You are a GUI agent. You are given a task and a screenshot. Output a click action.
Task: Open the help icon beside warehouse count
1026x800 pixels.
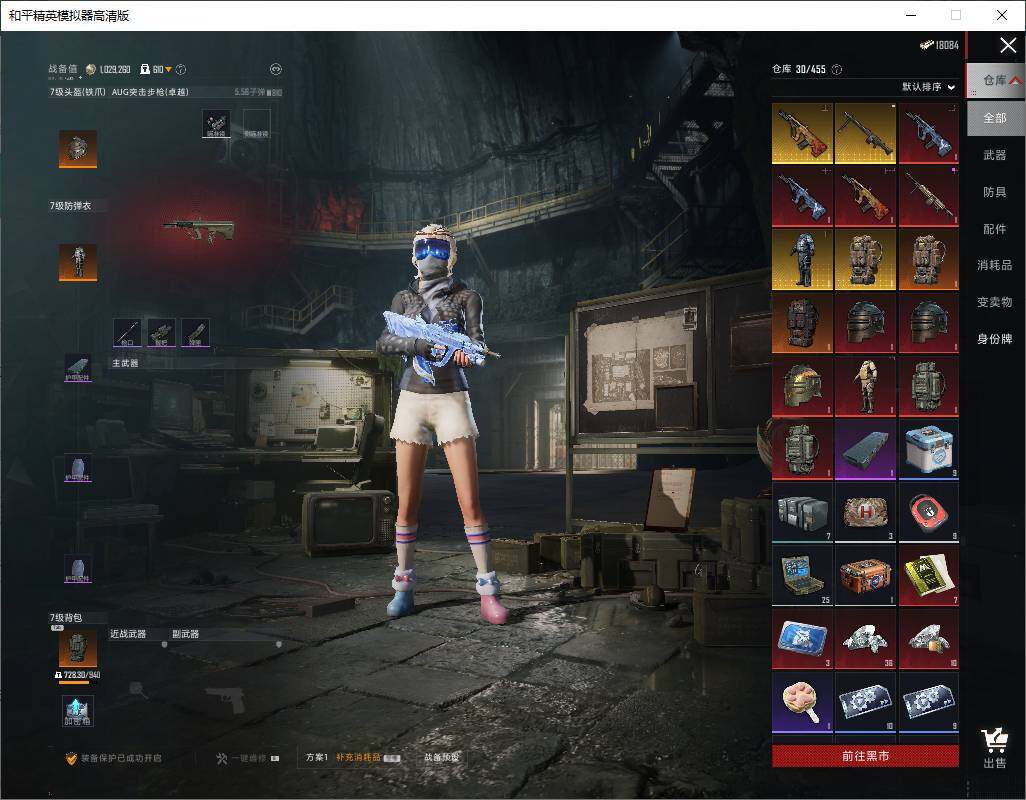[x=836, y=69]
